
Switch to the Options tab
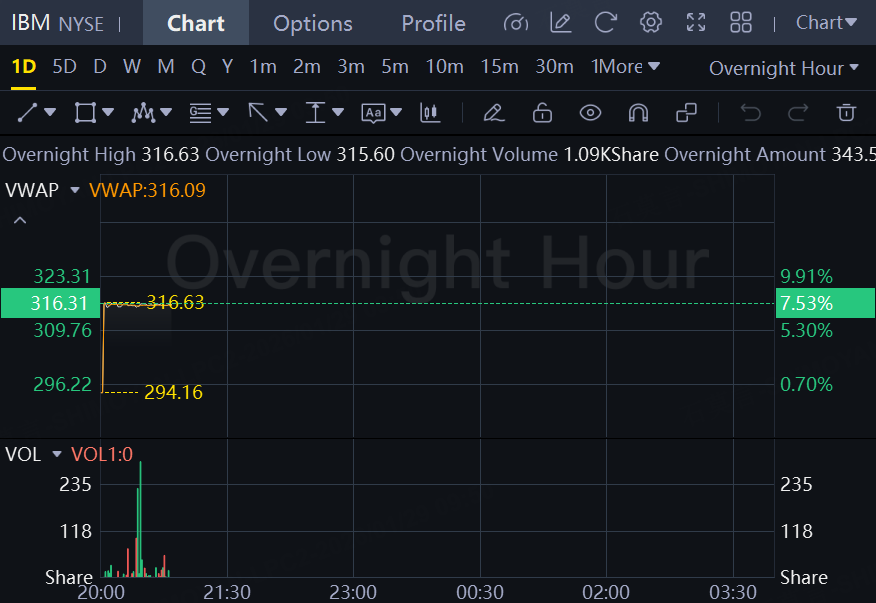(312, 23)
